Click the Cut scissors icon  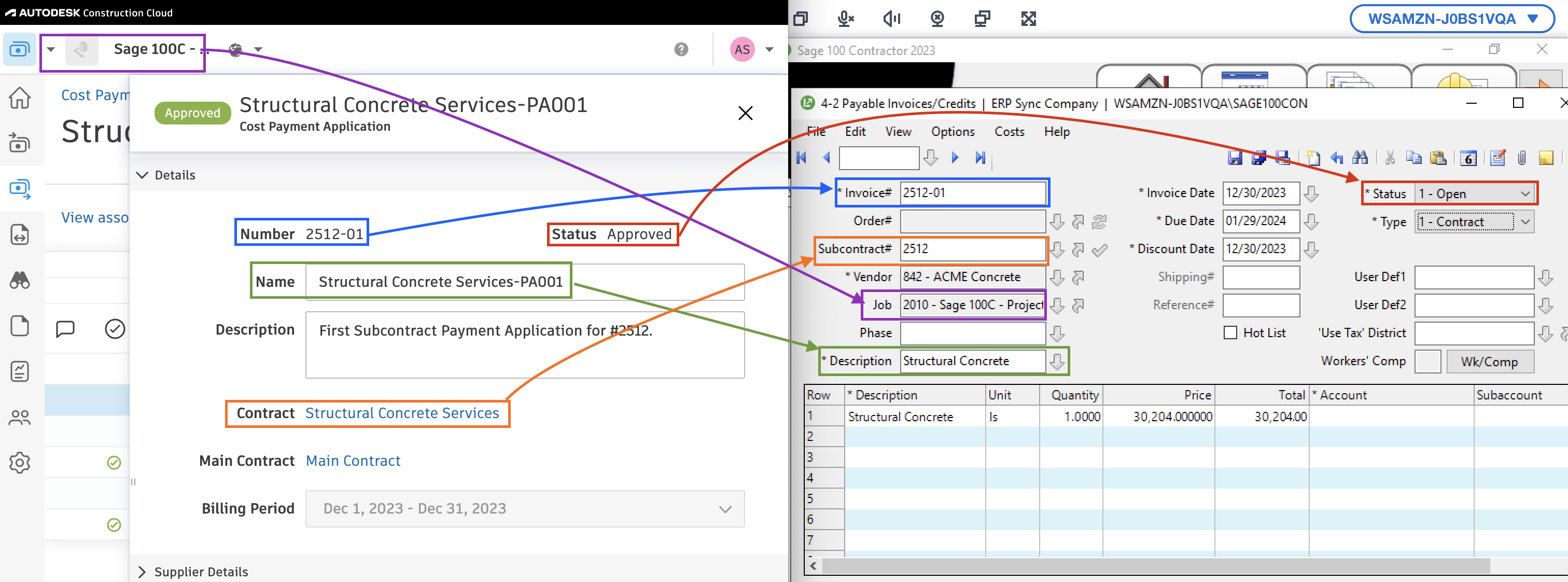pos(1390,158)
